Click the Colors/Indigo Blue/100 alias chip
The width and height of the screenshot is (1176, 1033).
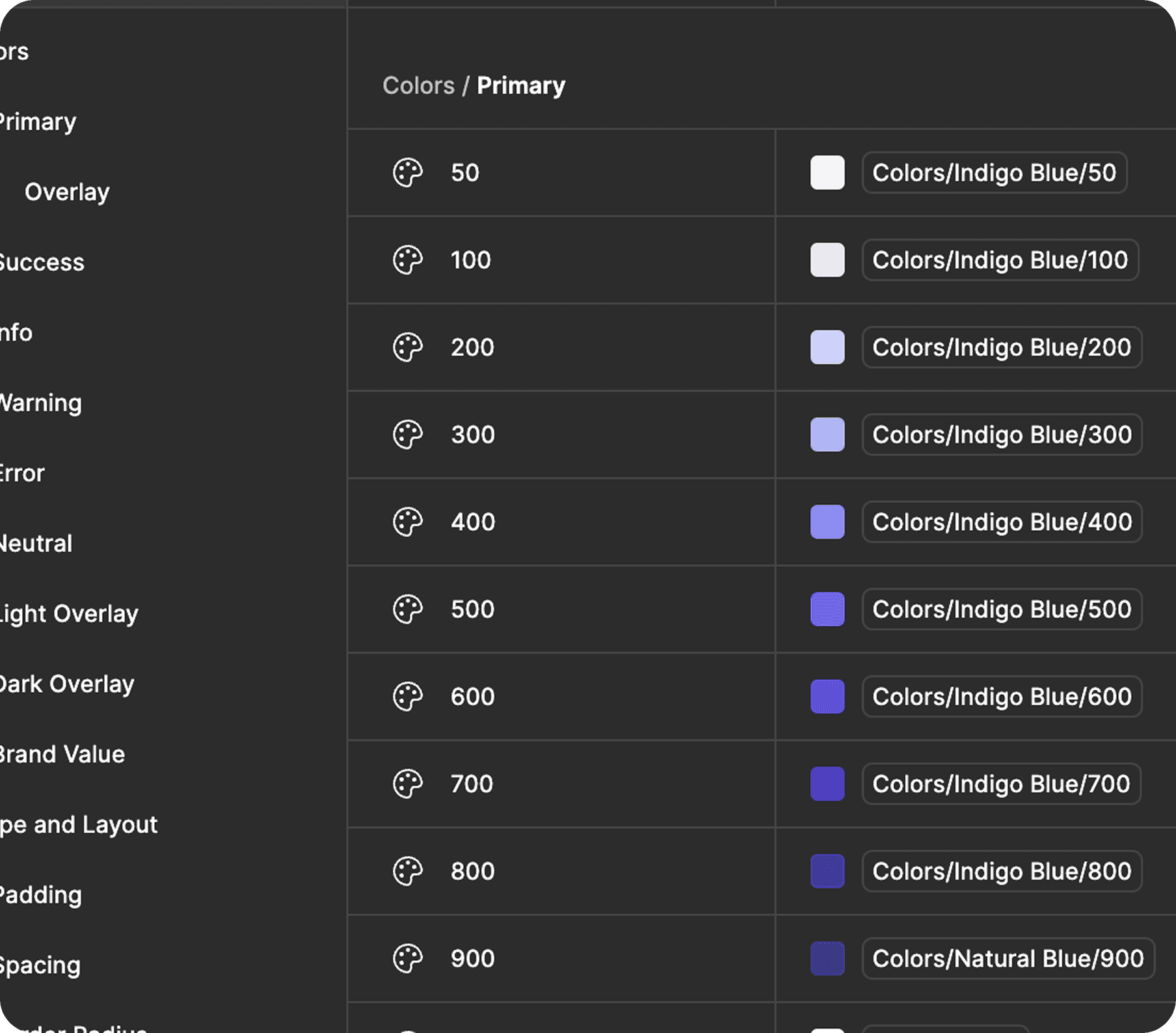[x=999, y=260]
